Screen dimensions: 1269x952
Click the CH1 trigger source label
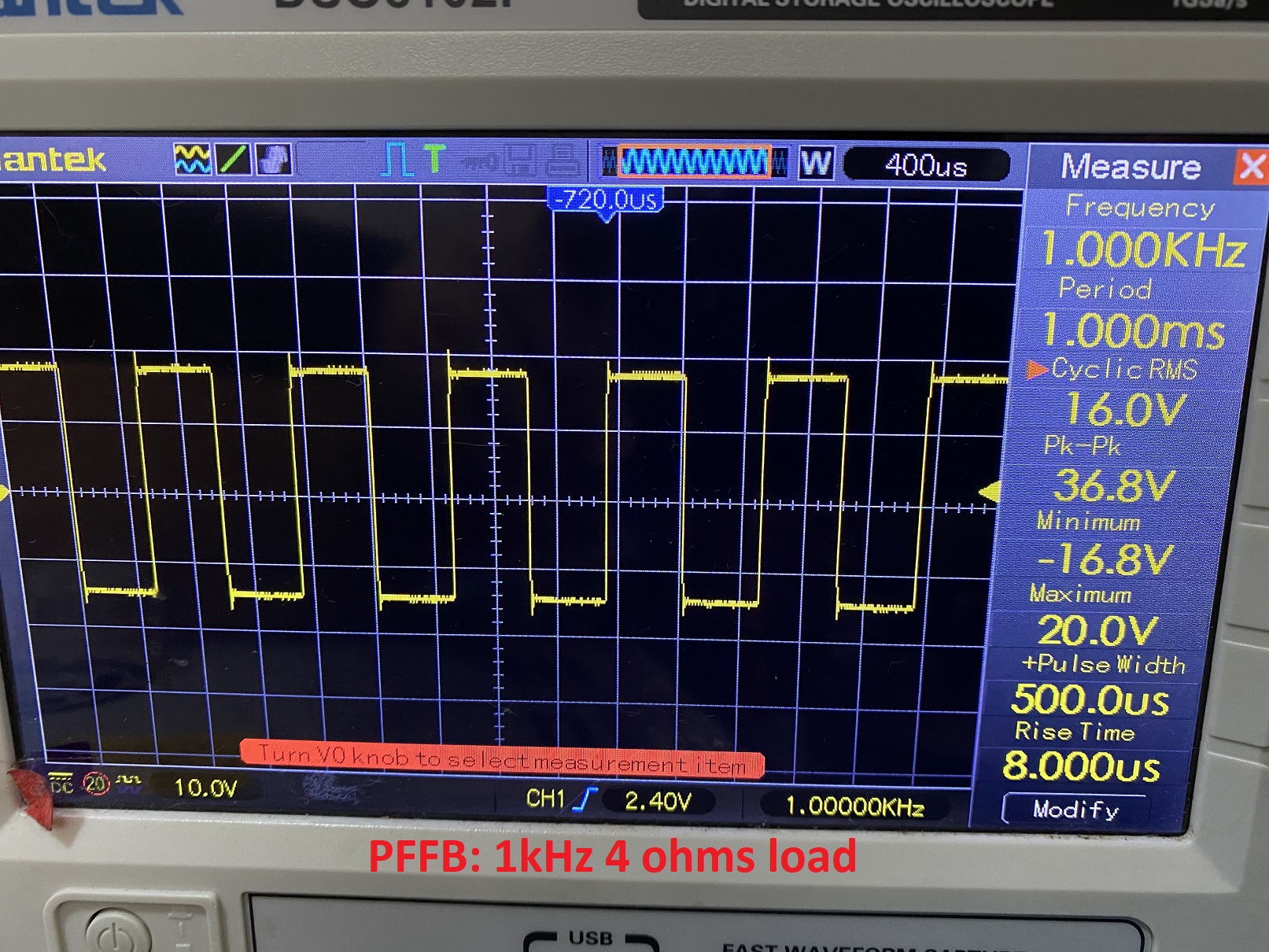point(545,799)
